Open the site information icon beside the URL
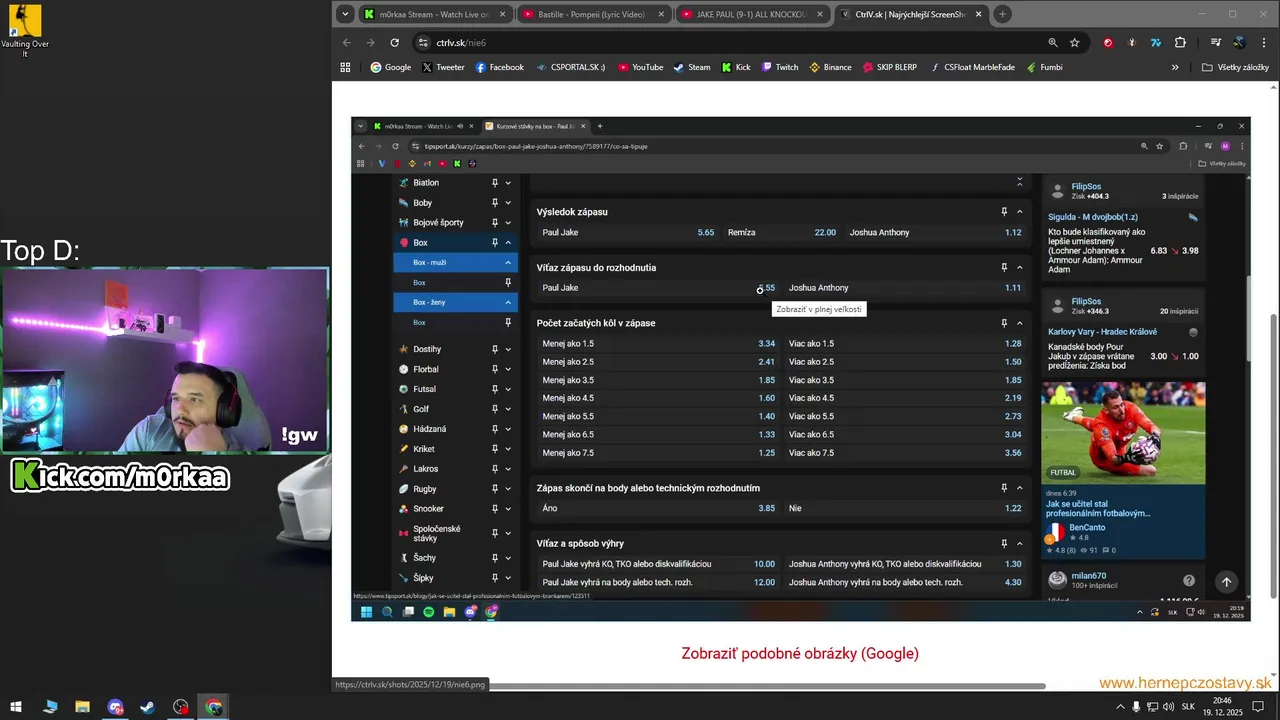This screenshot has height=720, width=1280. tap(423, 43)
